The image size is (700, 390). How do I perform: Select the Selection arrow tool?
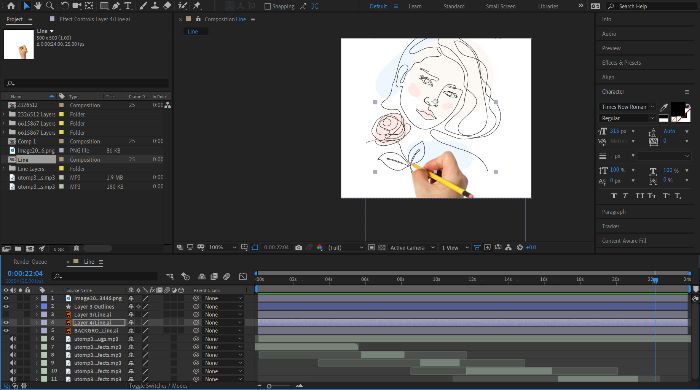26,6
